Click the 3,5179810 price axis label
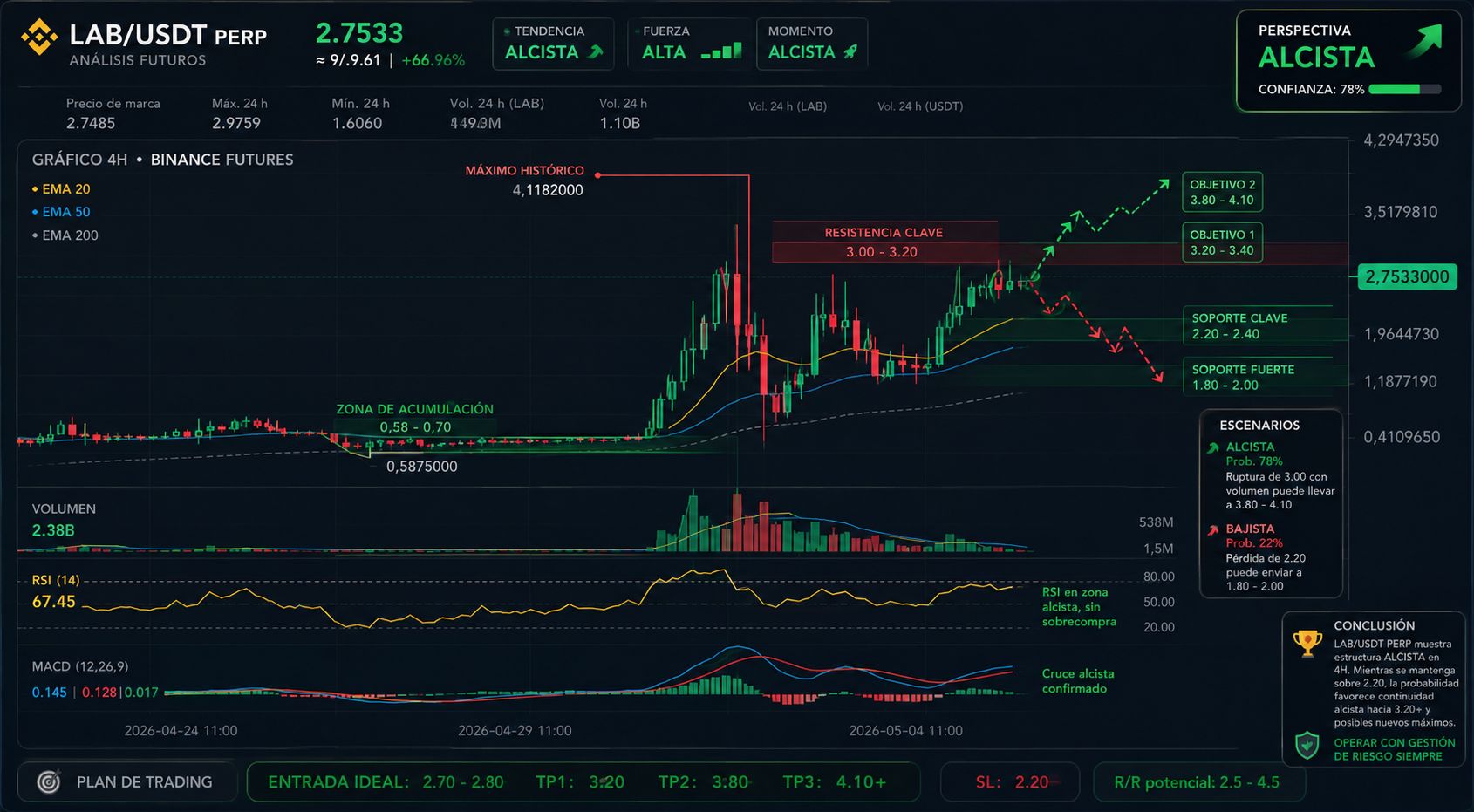Viewport: 1474px width, 812px height. (x=1401, y=212)
